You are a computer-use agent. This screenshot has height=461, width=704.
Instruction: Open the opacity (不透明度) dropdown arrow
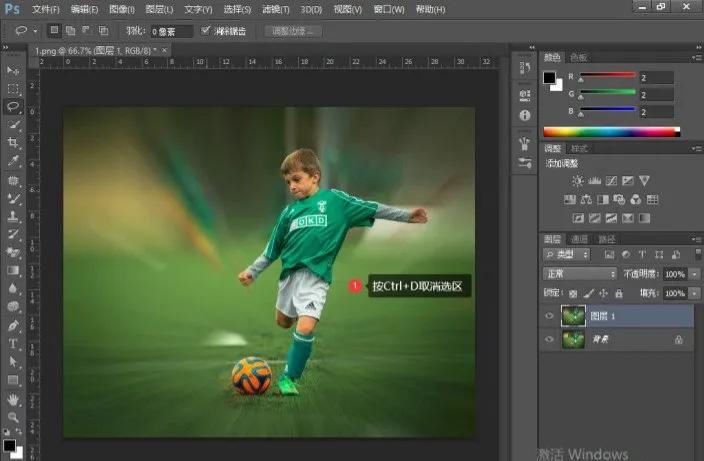[x=694, y=274]
